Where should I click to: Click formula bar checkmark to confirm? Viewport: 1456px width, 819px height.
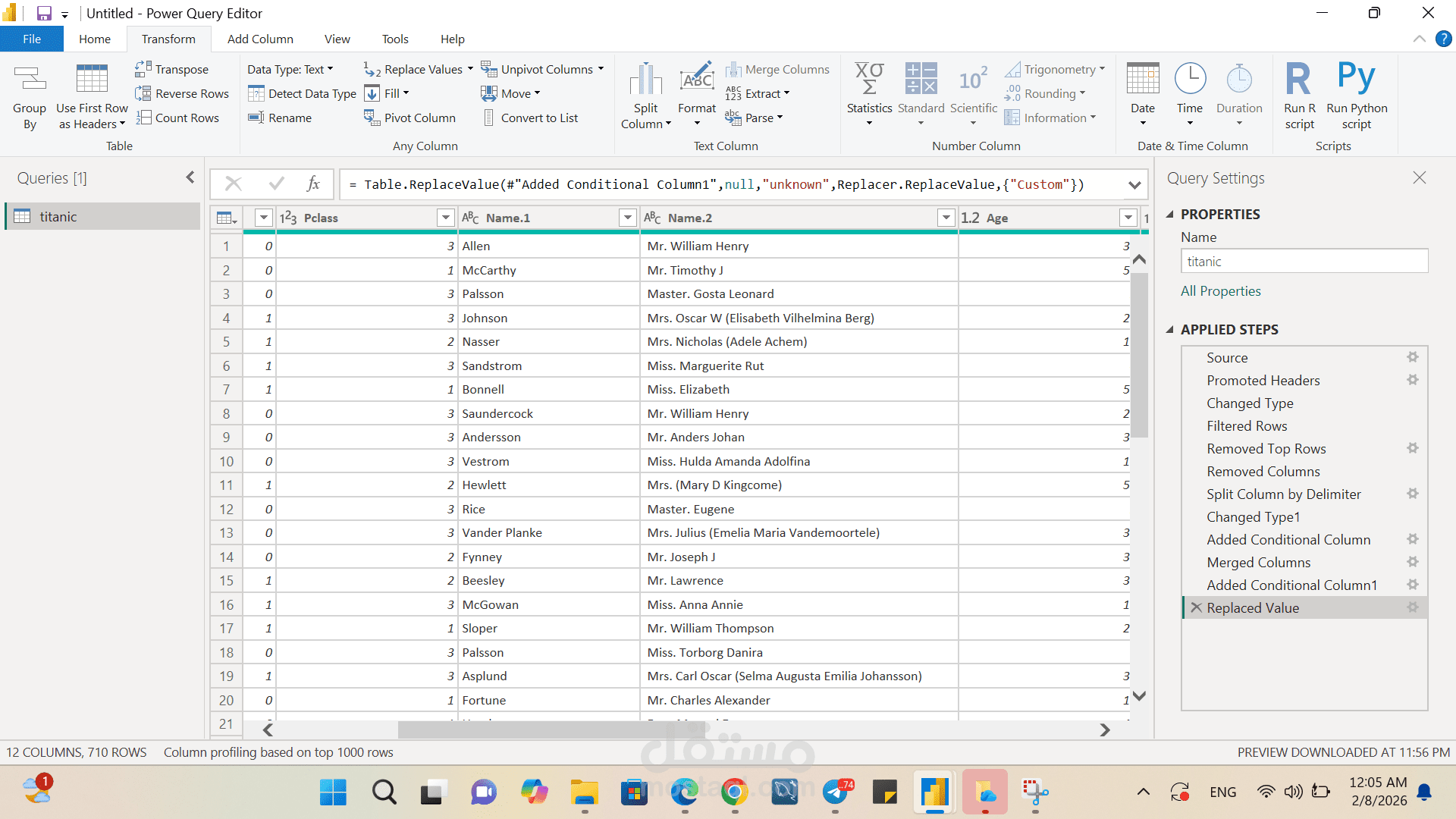pos(276,184)
